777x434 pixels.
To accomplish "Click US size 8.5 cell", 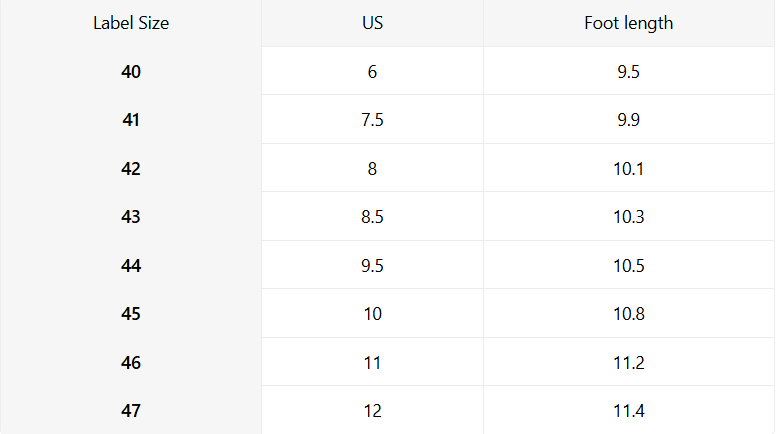I will [372, 217].
